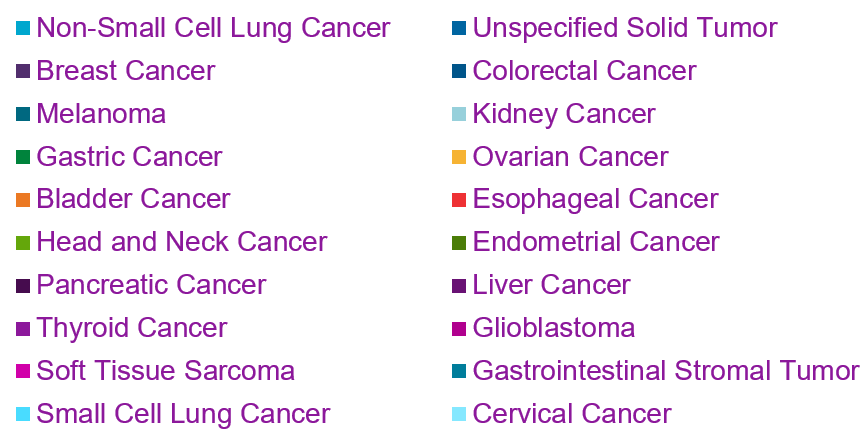Click the Colorectal Cancer color square
The height and width of the screenshot is (440, 868).
pyautogui.click(x=459, y=71)
